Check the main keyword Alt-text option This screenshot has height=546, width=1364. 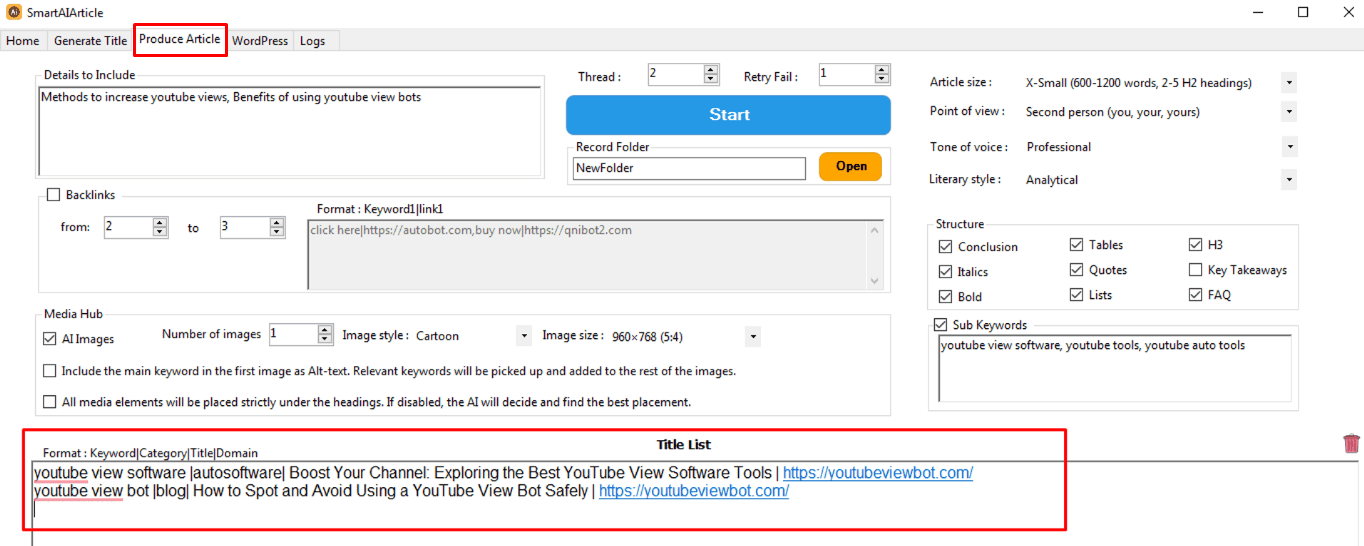(x=50, y=371)
